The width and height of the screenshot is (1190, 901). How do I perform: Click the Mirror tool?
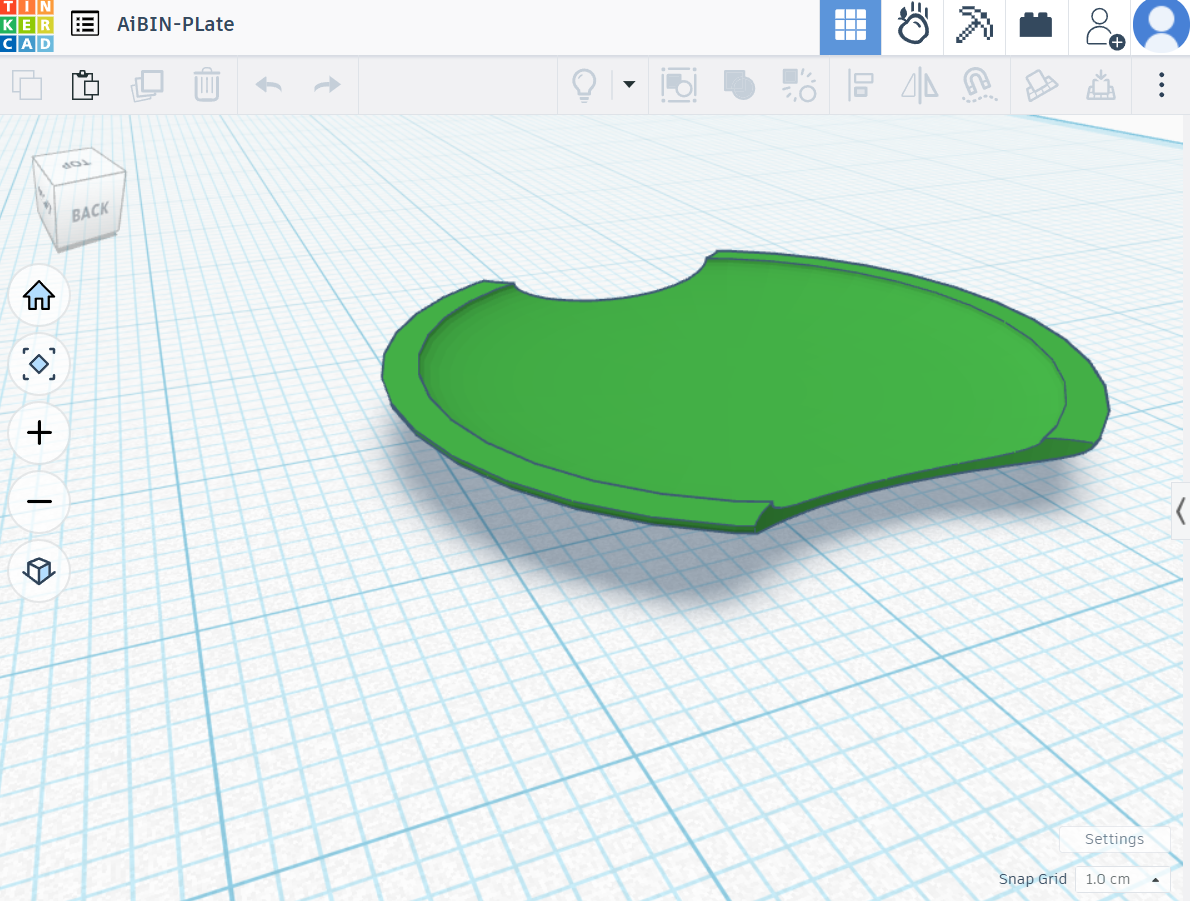[x=919, y=85]
